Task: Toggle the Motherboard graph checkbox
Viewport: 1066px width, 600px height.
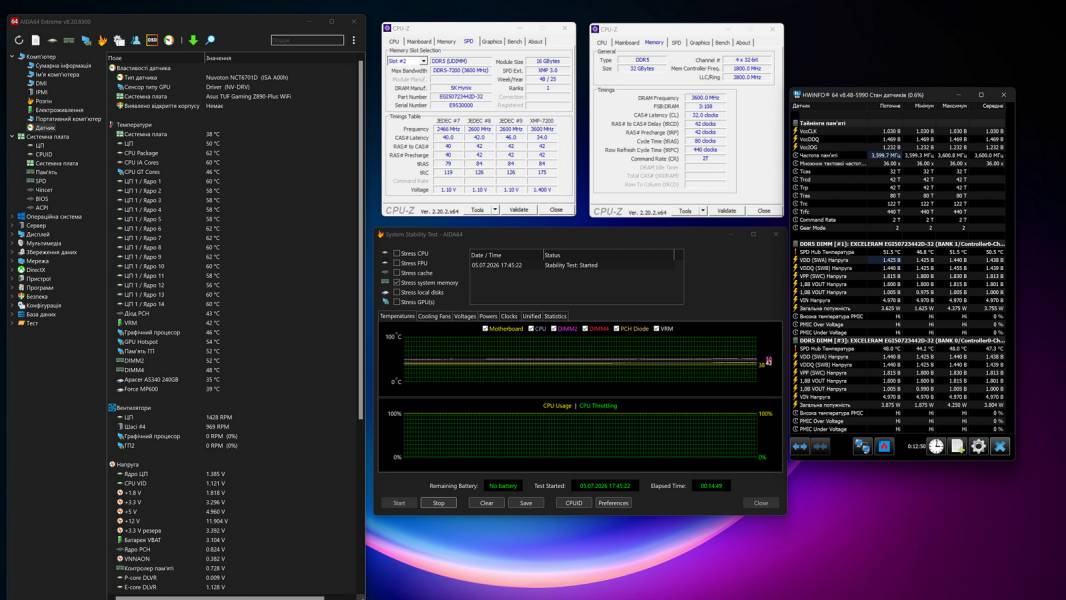Action: tap(485, 329)
